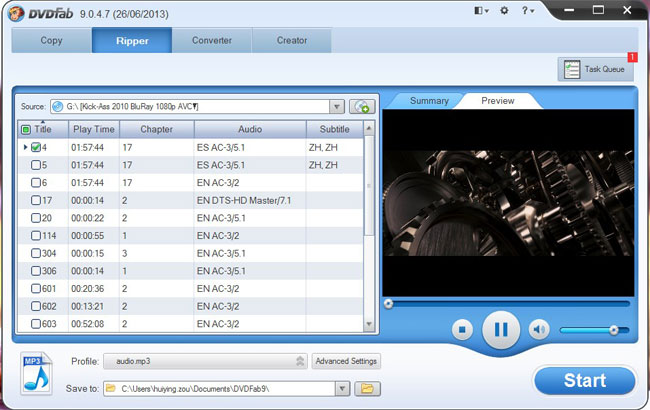The height and width of the screenshot is (410, 650).
Task: Click scroll down arrow in title list
Action: pyautogui.click(x=369, y=324)
